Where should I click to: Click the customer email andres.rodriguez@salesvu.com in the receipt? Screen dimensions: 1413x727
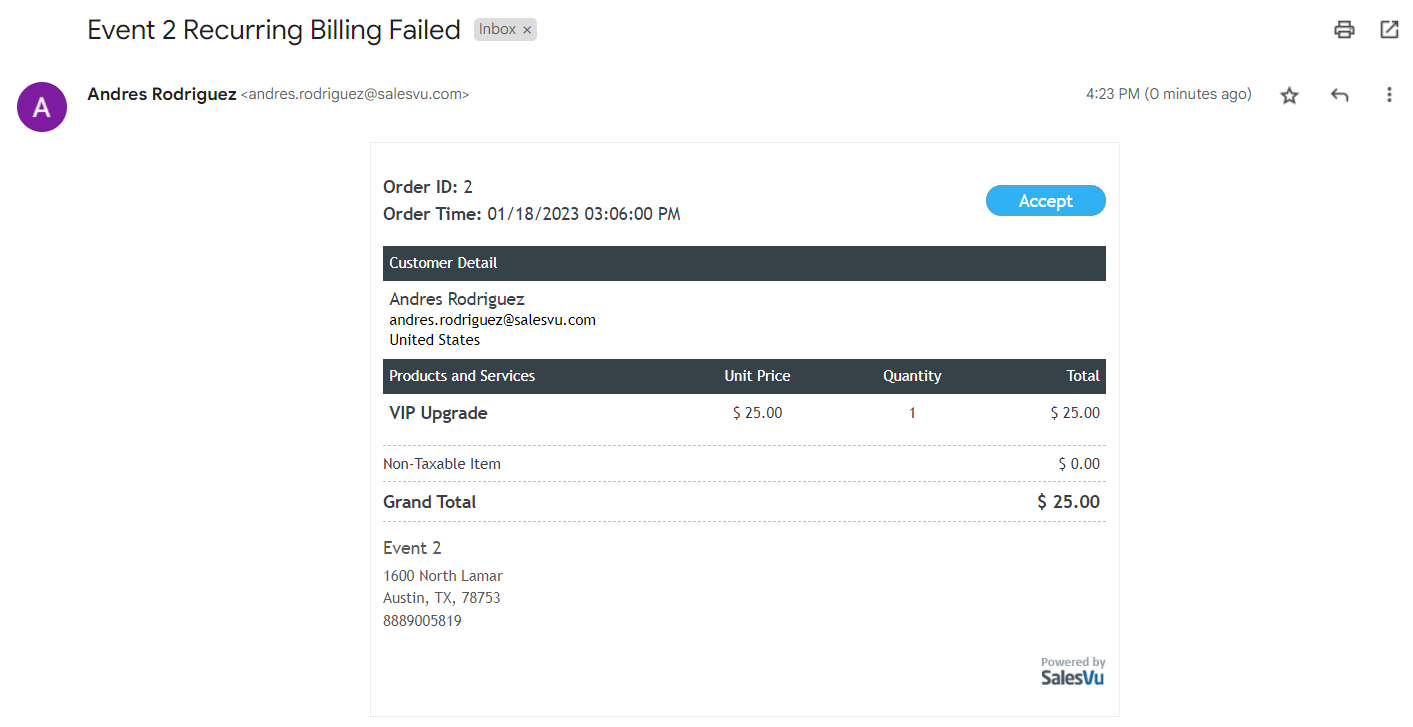(x=492, y=320)
